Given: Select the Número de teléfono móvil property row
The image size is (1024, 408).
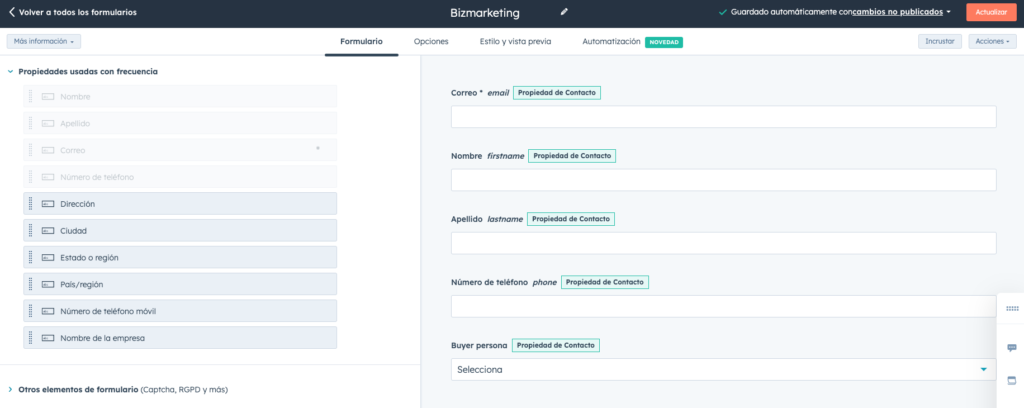Looking at the screenshot, I should (x=180, y=311).
